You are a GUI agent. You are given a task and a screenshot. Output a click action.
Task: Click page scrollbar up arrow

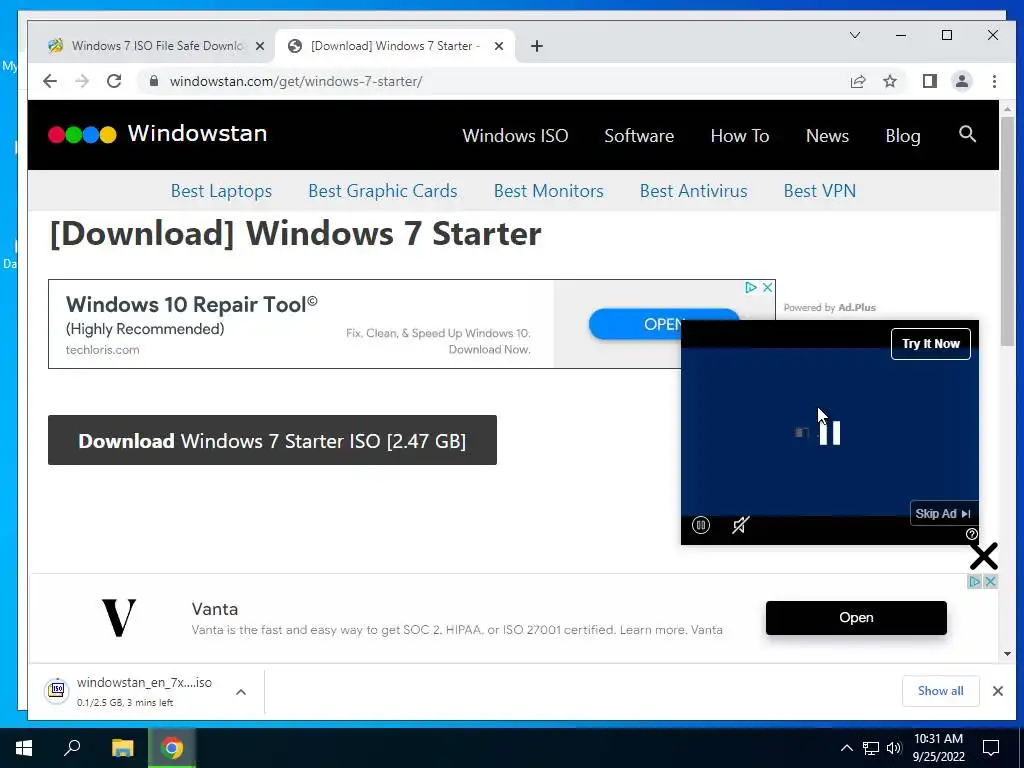(x=1007, y=108)
